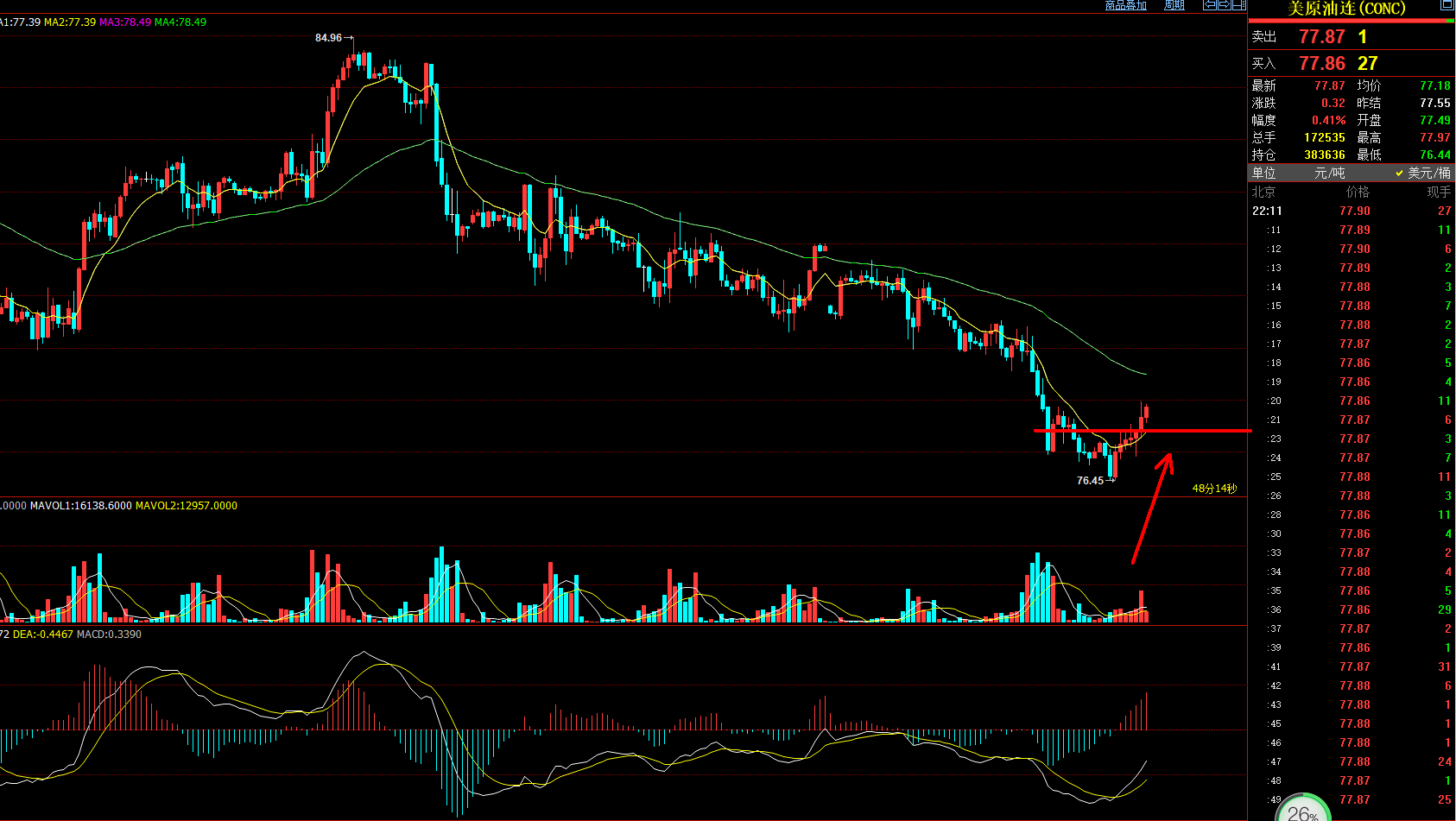Click the right arrow navigation icon
The image size is (1456, 821).
[1224, 5]
